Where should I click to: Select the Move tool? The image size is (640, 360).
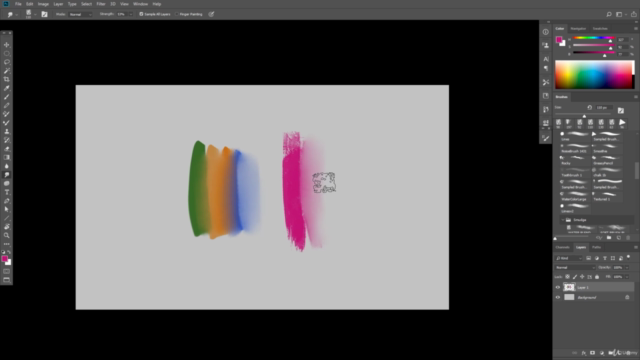[x=7, y=45]
